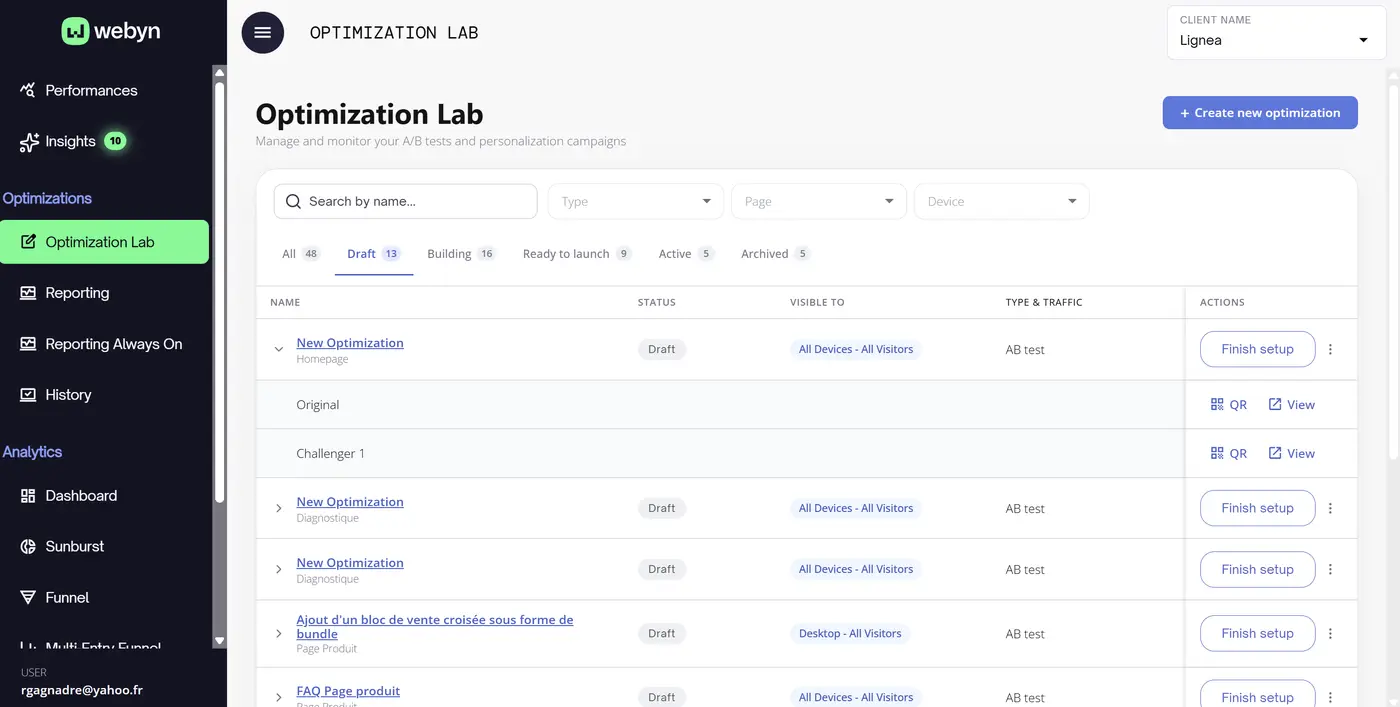The width and height of the screenshot is (1400, 707).
Task: Click the Dashboard grid icon
Action: point(28,496)
